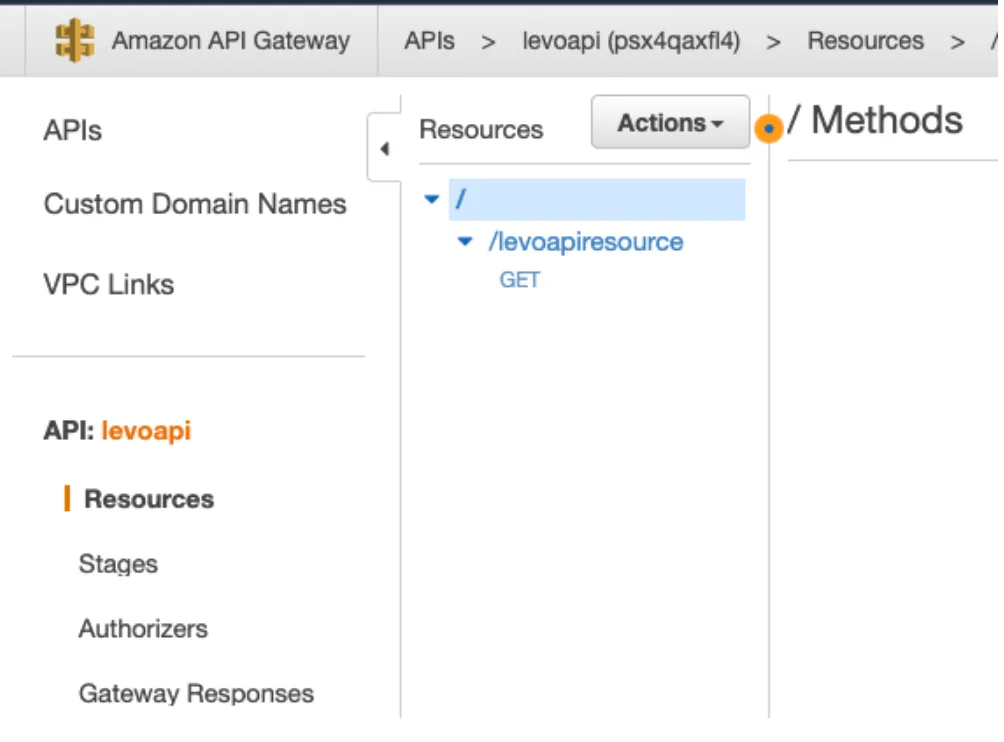Viewport: 1004px width, 742px height.
Task: Click the levoapi API name link
Action: [x=146, y=431]
